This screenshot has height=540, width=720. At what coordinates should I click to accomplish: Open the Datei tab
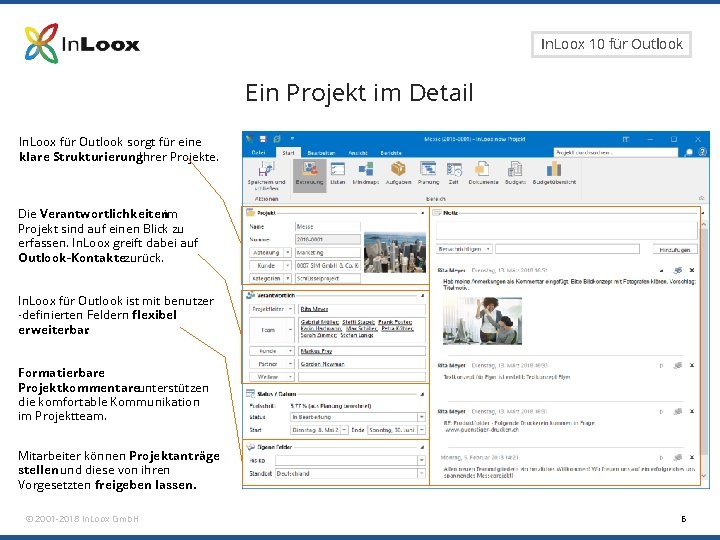click(259, 152)
